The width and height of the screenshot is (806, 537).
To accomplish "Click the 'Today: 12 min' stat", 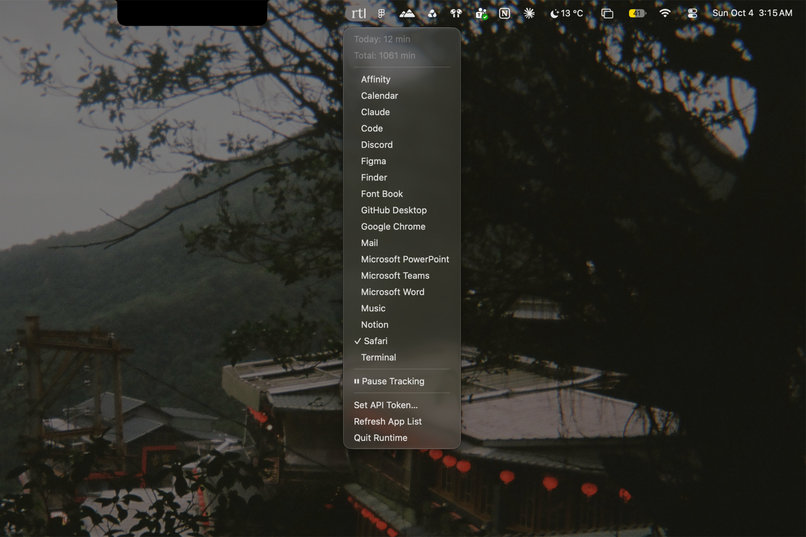I will (x=382, y=39).
